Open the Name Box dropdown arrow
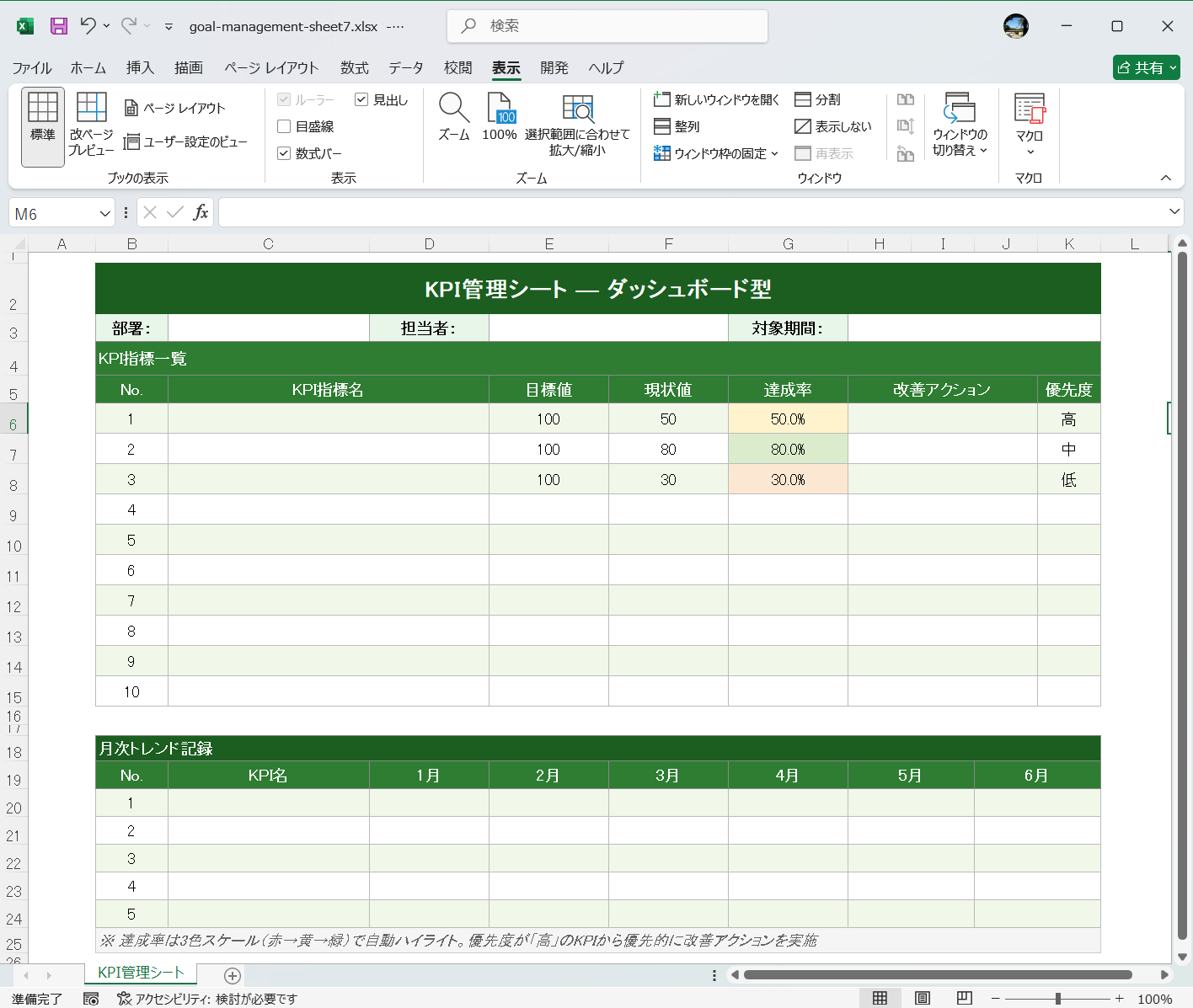Viewport: 1193px width, 1008px height. (104, 213)
